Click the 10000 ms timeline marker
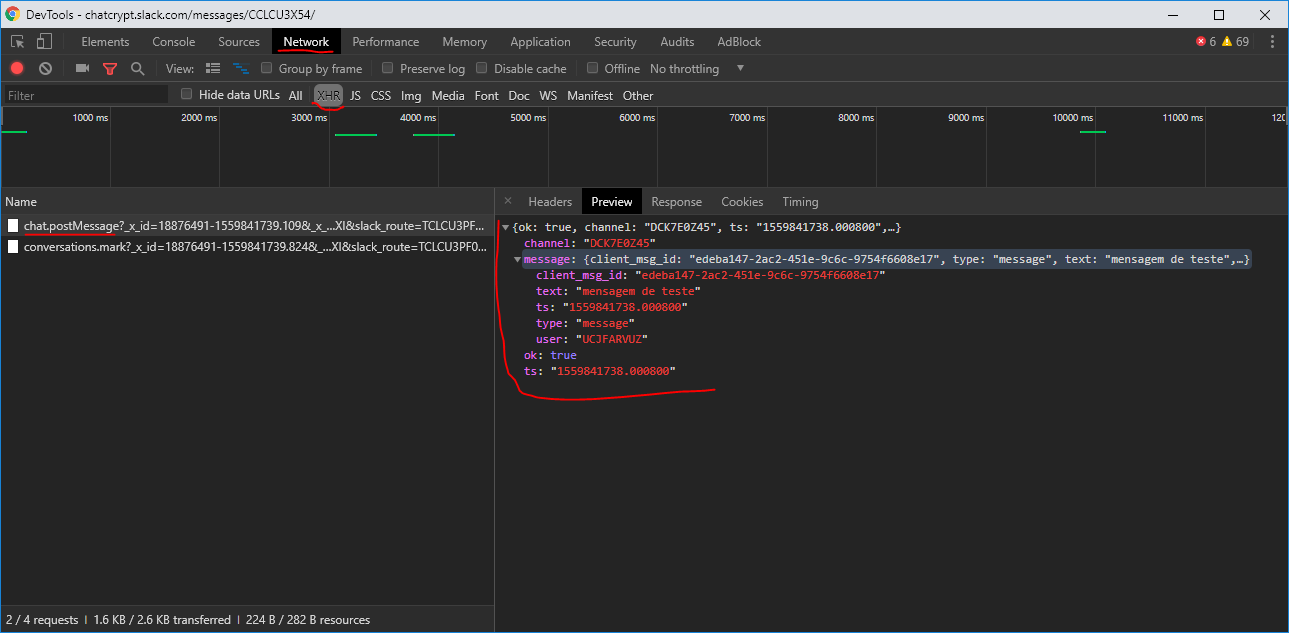 [x=1072, y=118]
